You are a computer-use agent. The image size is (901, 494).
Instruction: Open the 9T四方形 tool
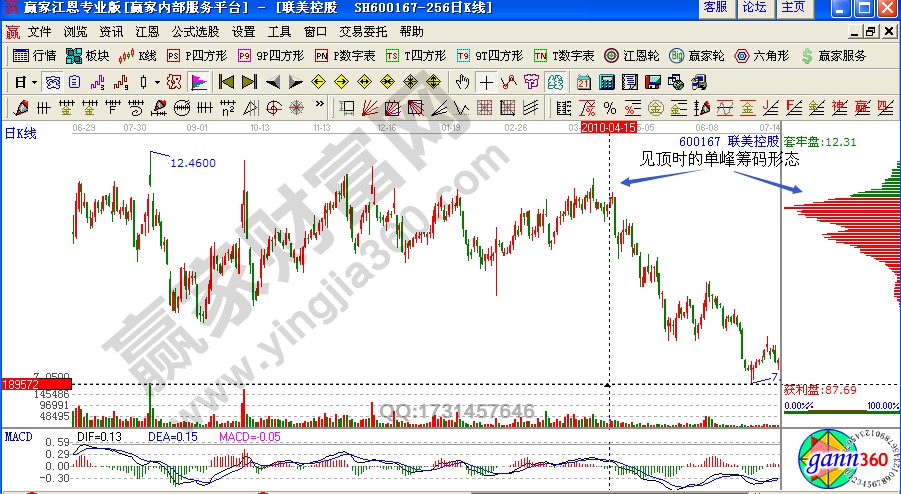(x=490, y=56)
